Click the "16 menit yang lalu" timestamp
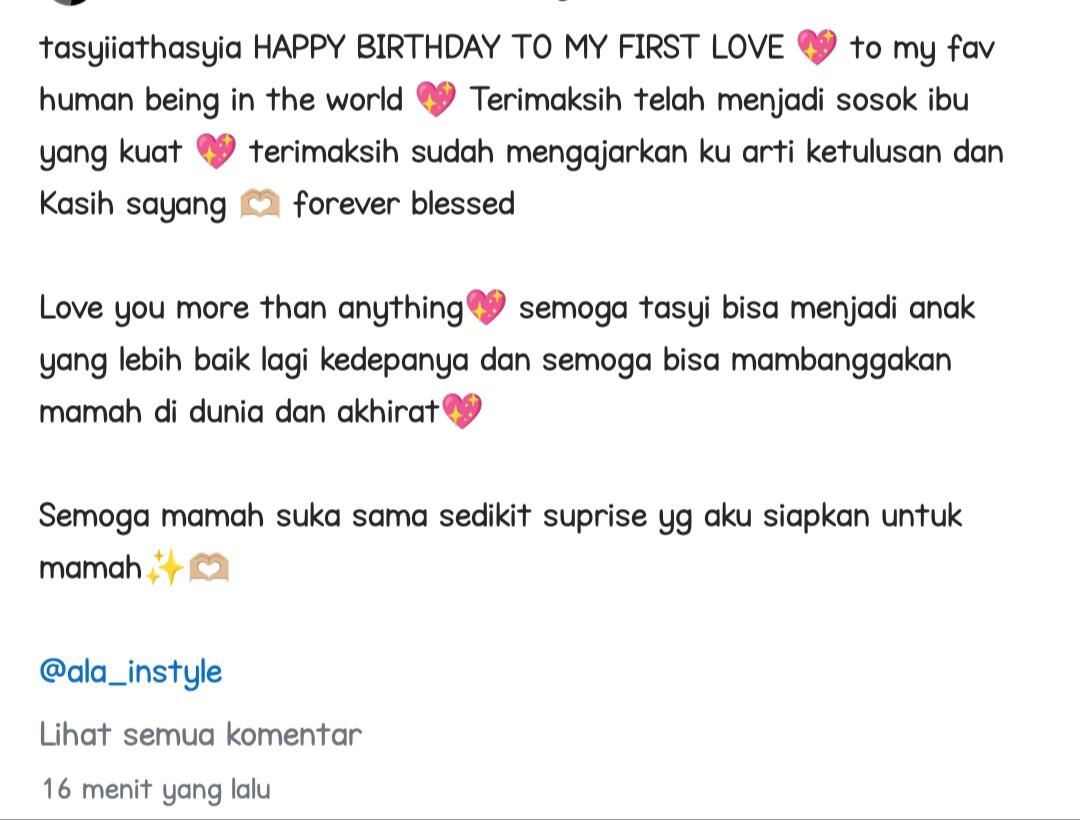 click(156, 789)
